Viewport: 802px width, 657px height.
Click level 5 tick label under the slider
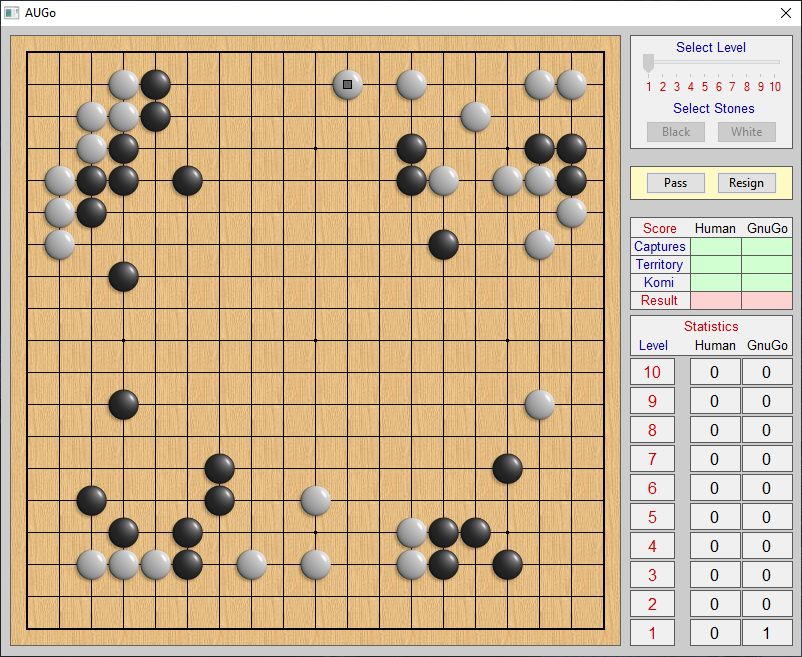[705, 87]
